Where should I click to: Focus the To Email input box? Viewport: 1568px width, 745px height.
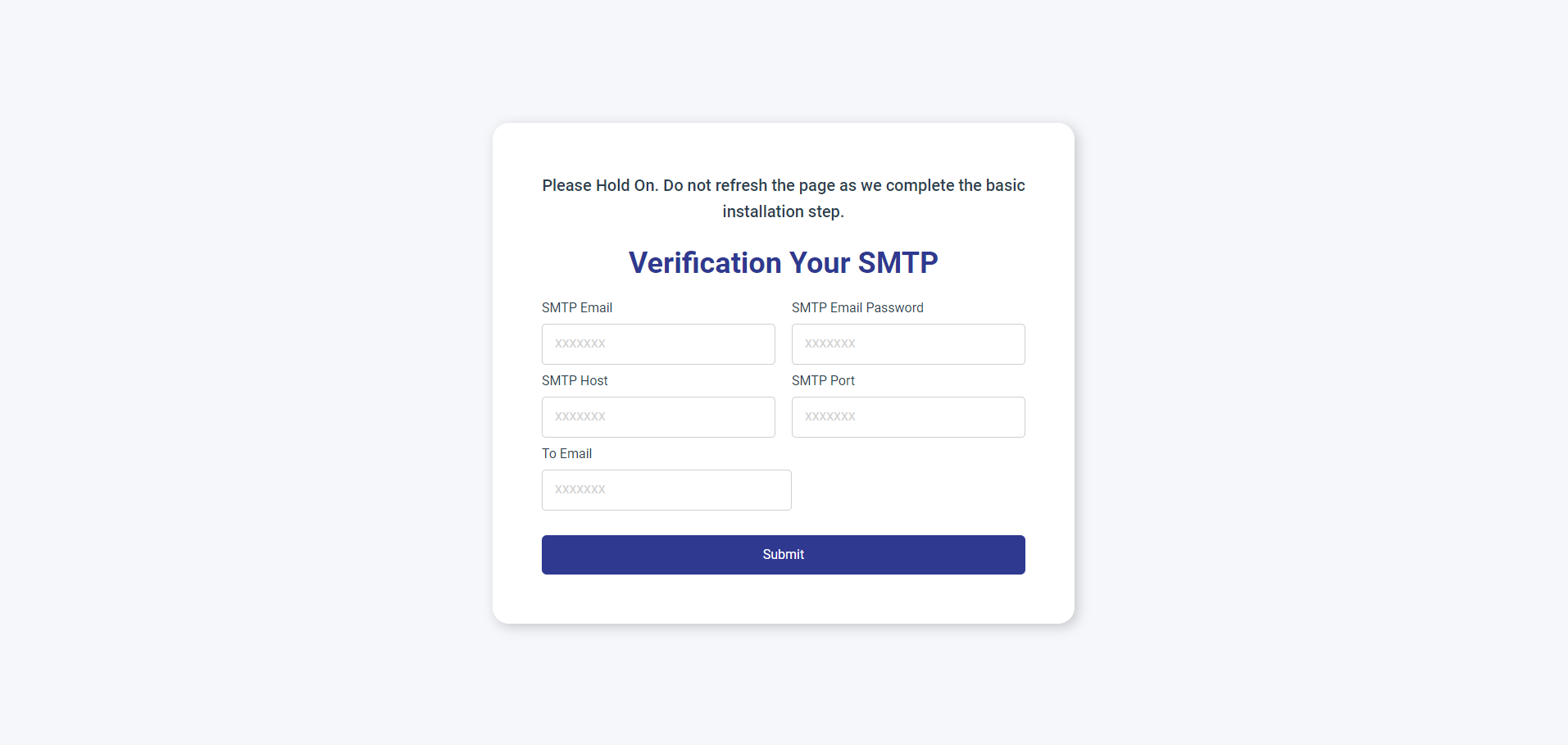click(x=666, y=490)
